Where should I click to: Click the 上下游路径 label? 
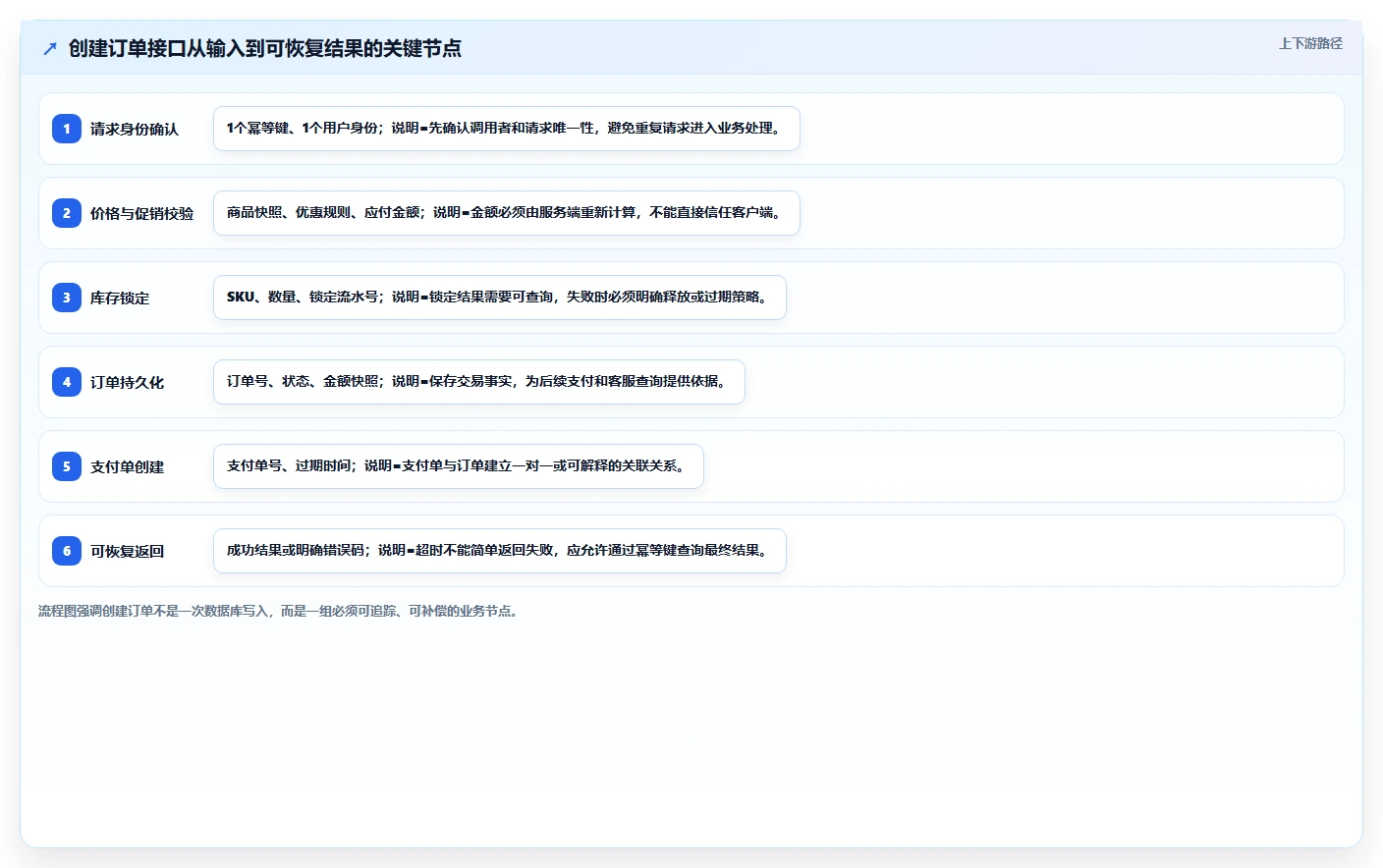tap(1310, 43)
